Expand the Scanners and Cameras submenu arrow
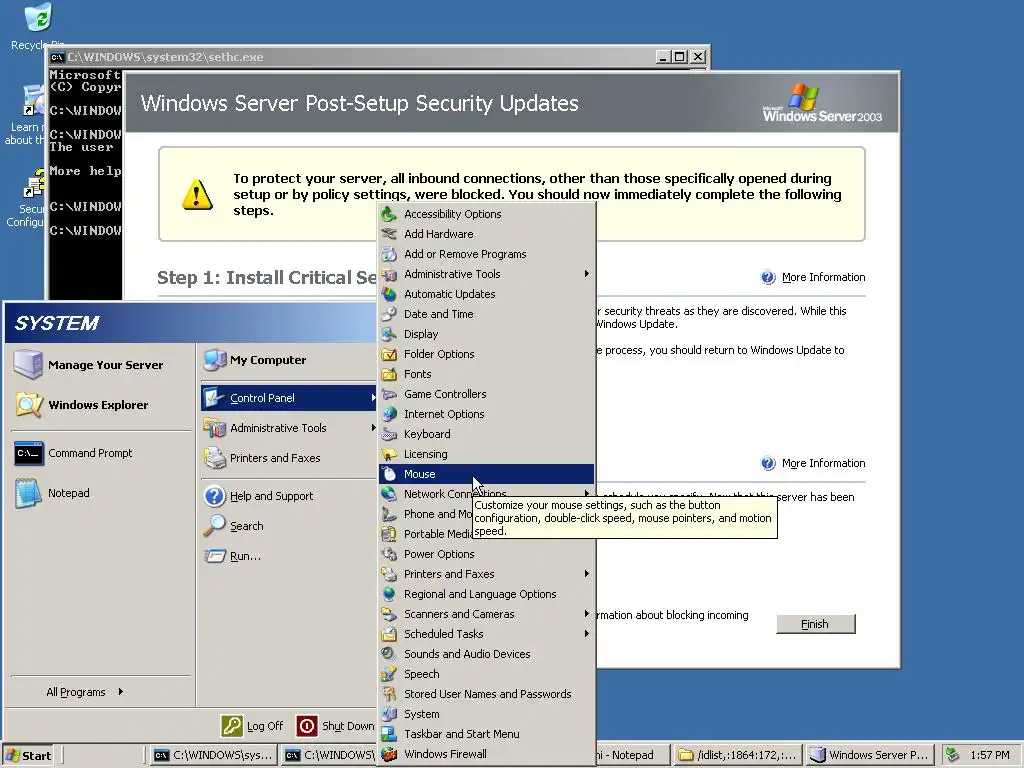Viewport: 1024px width, 768px height. click(586, 614)
